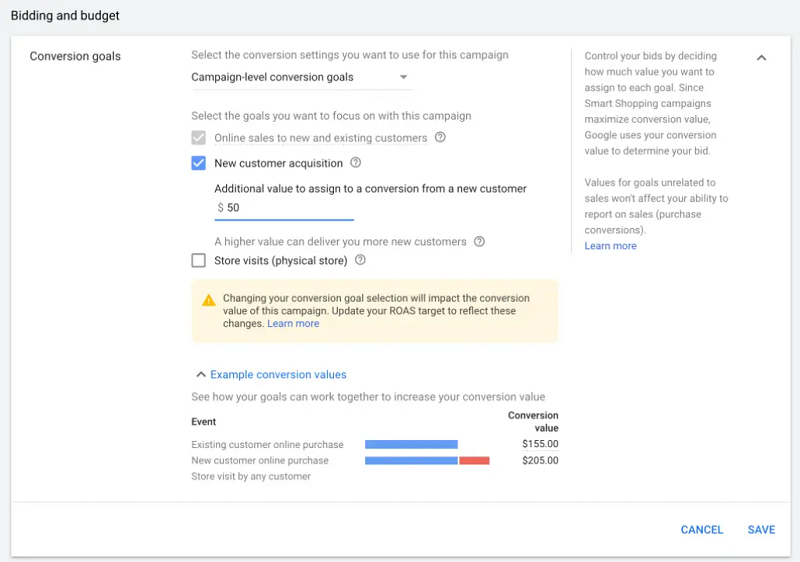Click help icon beside Online sales goal
Image resolution: width=800 pixels, height=562 pixels.
(440, 138)
